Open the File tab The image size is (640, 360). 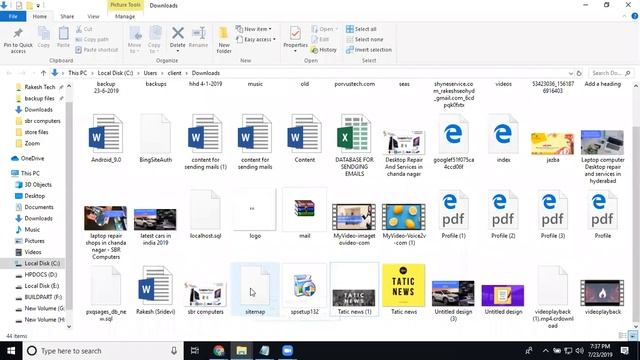[x=13, y=16]
